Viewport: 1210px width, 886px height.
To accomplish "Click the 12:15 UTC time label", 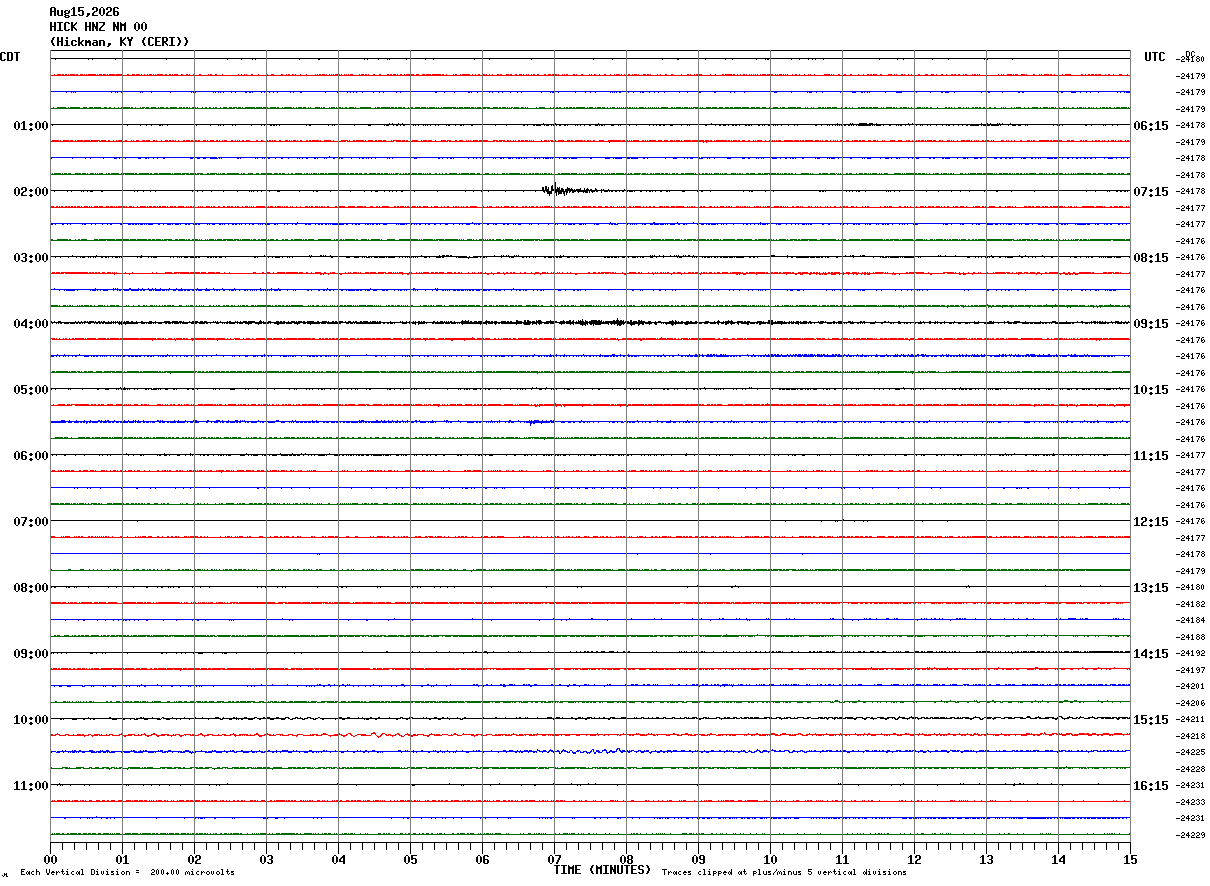I will point(1151,522).
